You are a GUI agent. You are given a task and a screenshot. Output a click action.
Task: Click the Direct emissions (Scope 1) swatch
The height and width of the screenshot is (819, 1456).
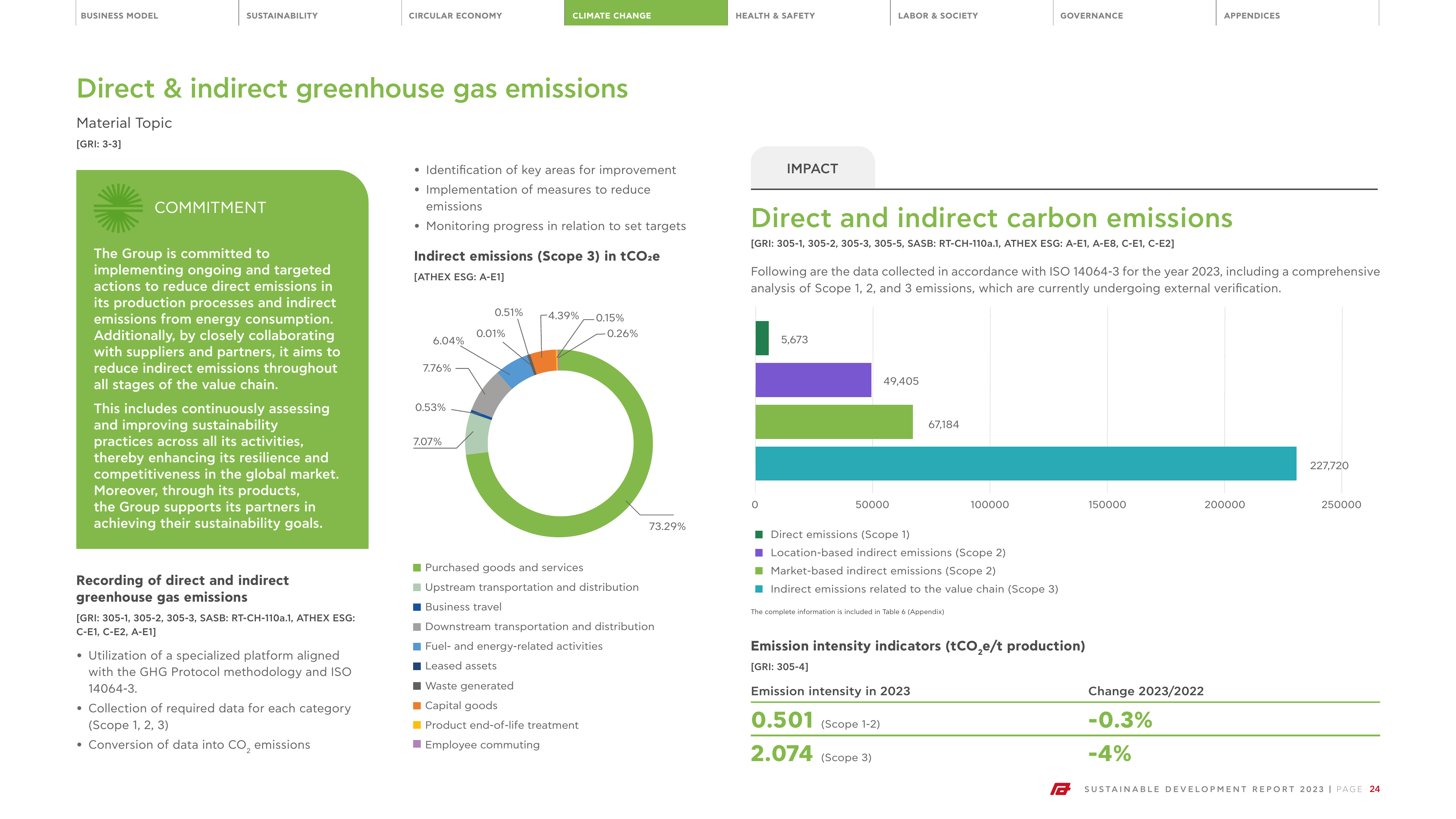click(x=759, y=535)
